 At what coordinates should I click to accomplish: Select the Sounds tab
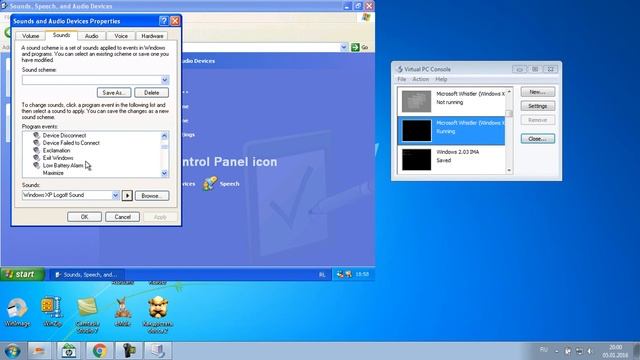(61, 35)
